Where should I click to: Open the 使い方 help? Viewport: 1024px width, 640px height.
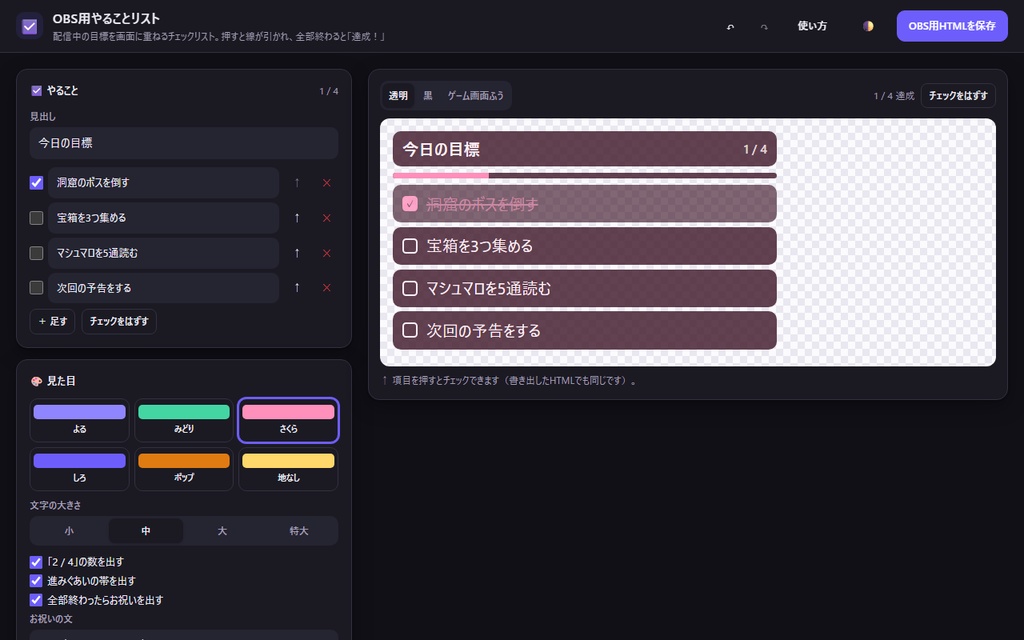pyautogui.click(x=812, y=26)
